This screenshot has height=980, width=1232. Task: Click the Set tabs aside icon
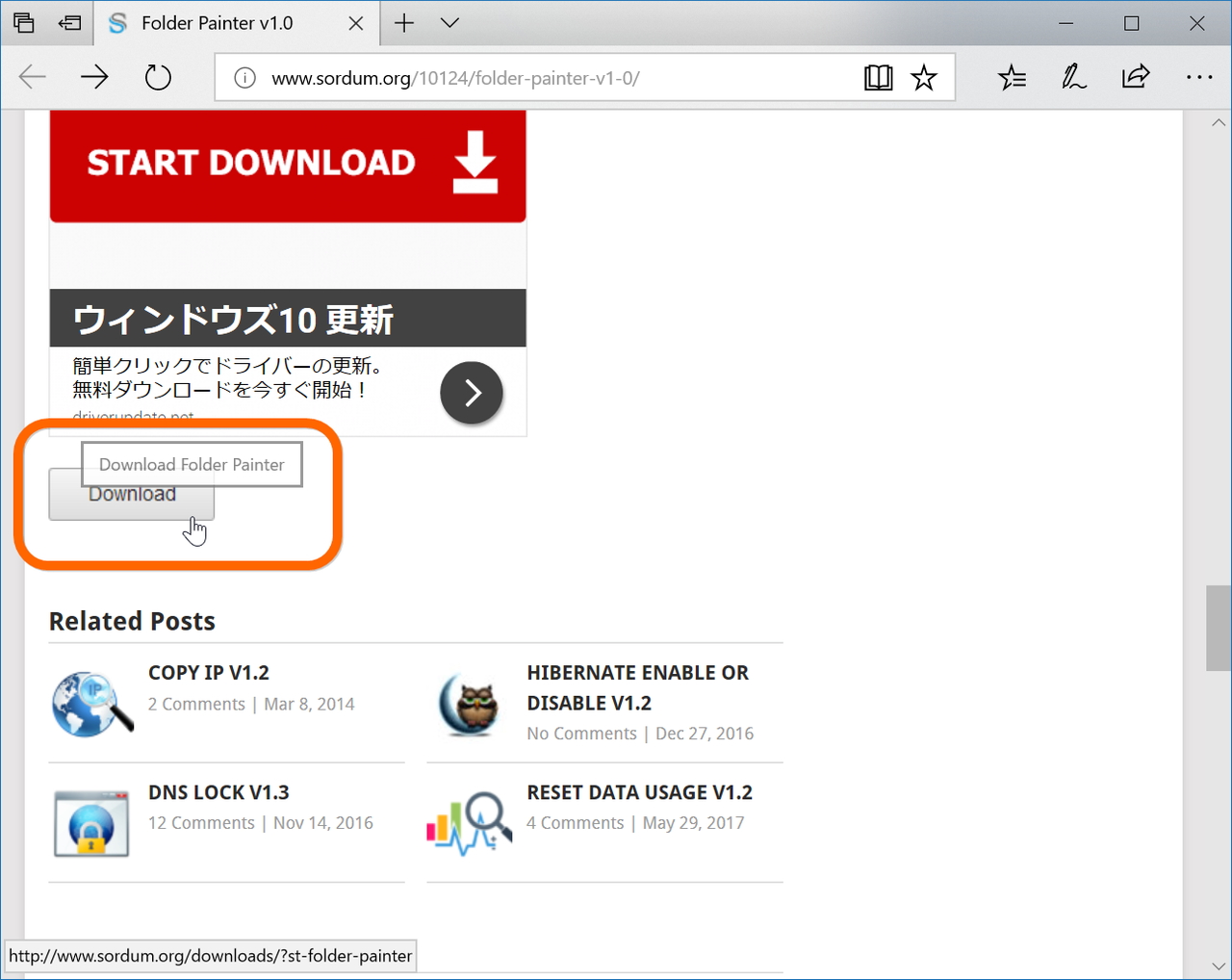tap(23, 22)
